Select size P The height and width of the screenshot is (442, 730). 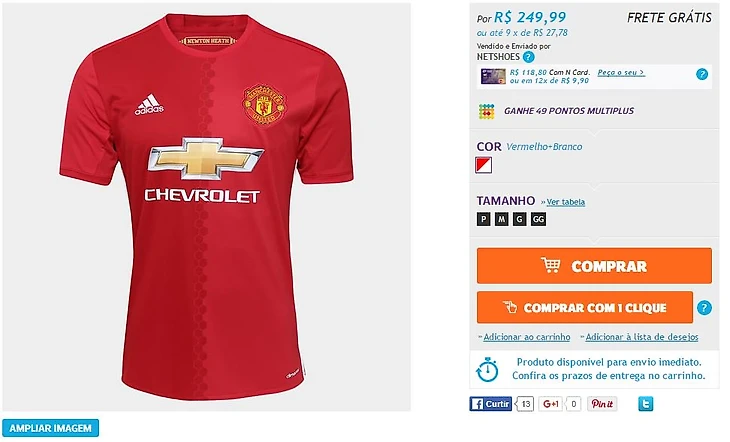484,219
